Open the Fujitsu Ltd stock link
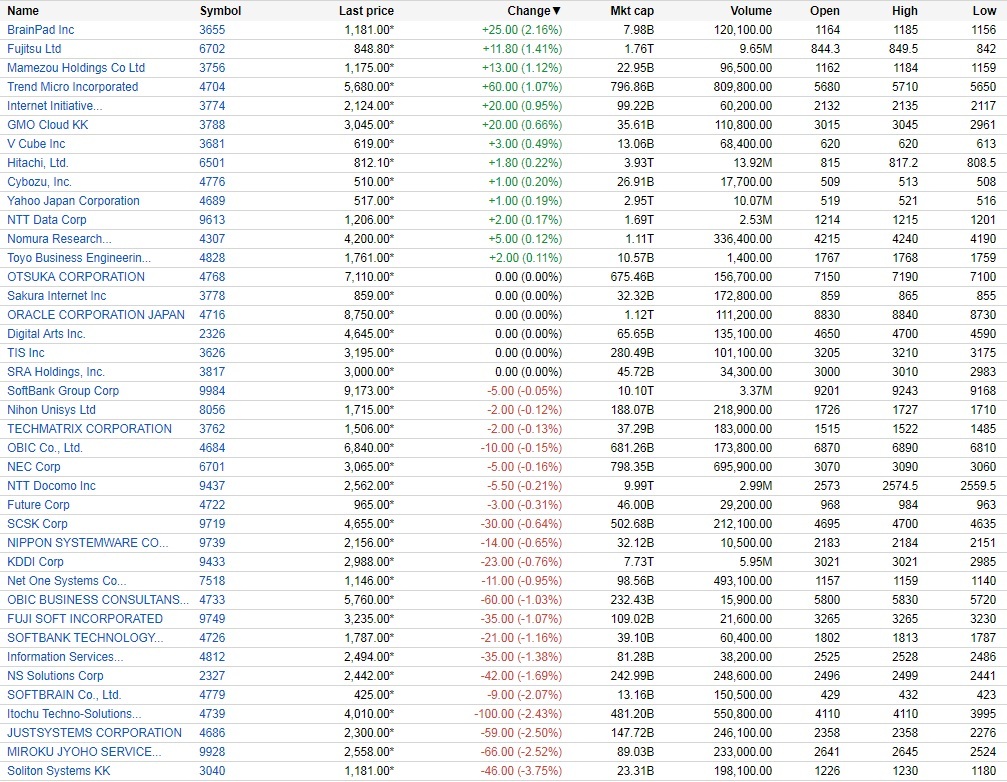Image resolution: width=1007 pixels, height=782 pixels. 34,49
